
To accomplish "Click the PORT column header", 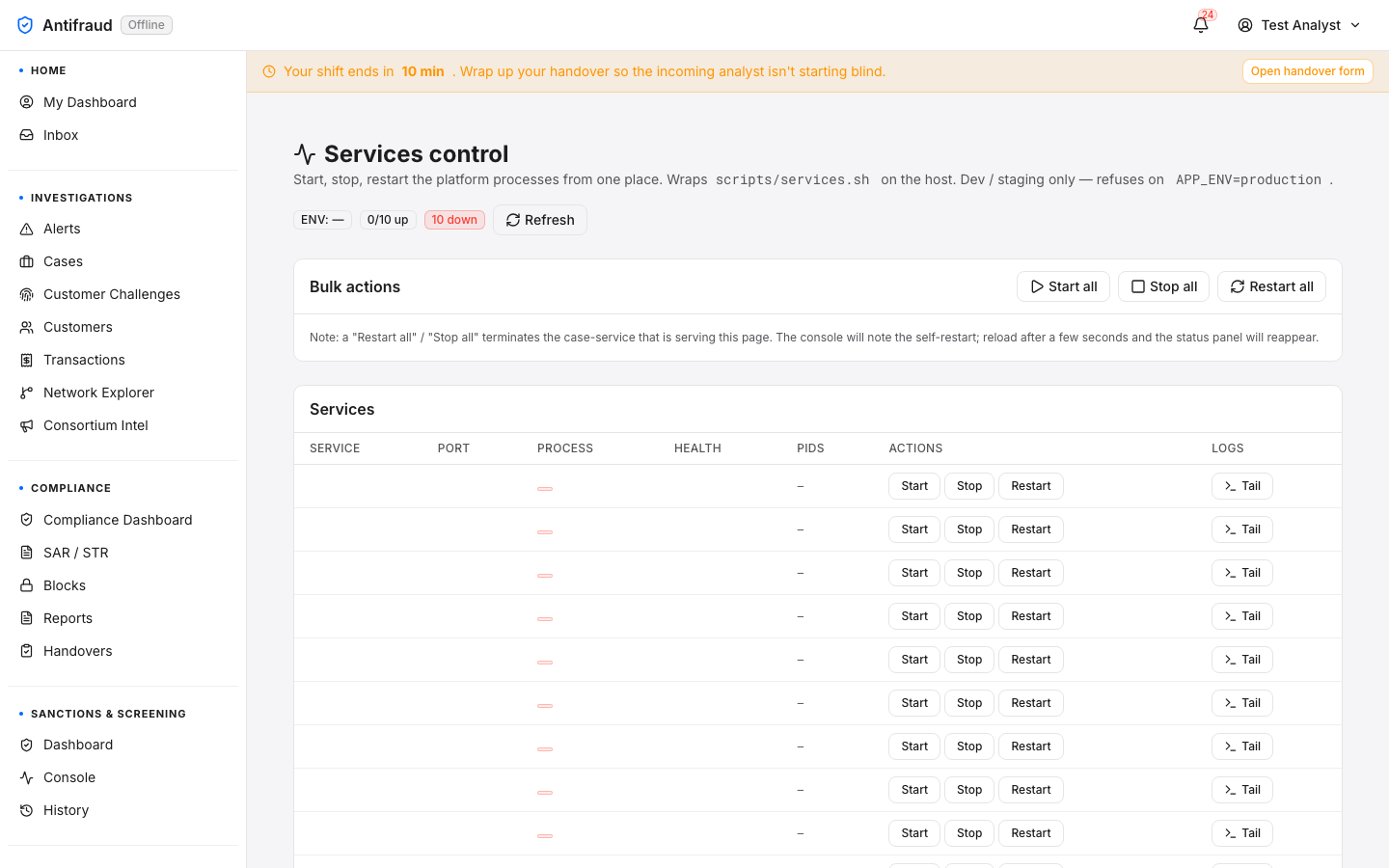I will pyautogui.click(x=453, y=448).
